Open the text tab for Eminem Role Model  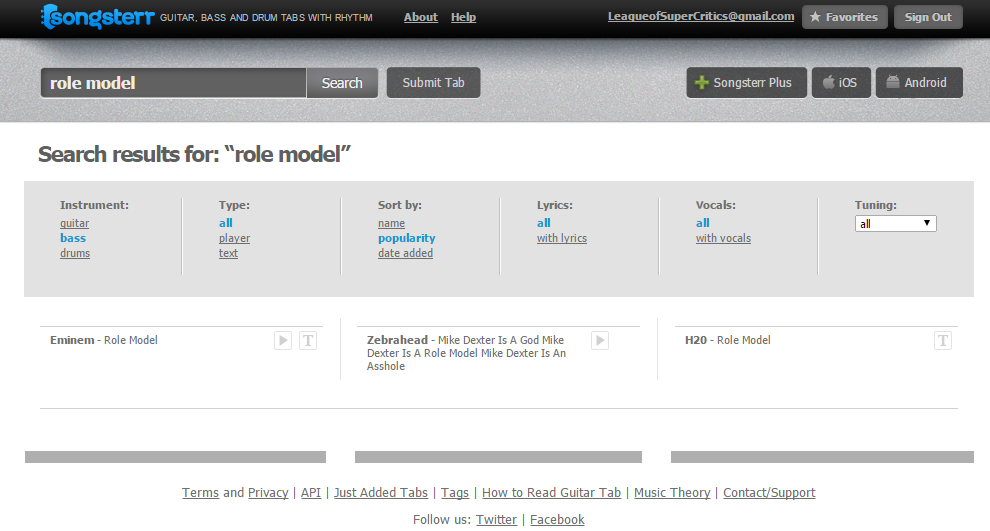(308, 341)
